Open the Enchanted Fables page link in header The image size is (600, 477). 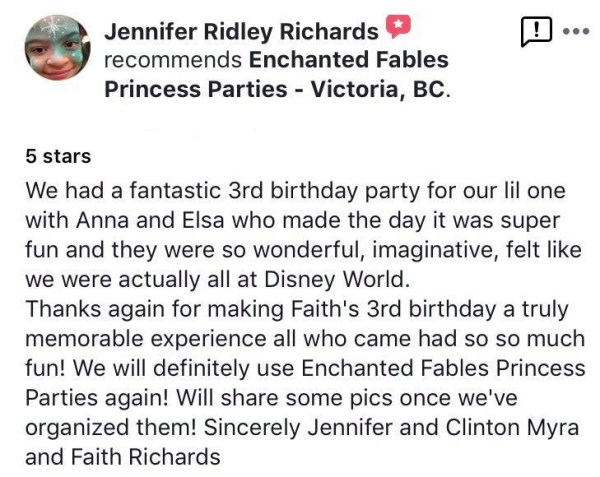pyautogui.click(x=348, y=60)
